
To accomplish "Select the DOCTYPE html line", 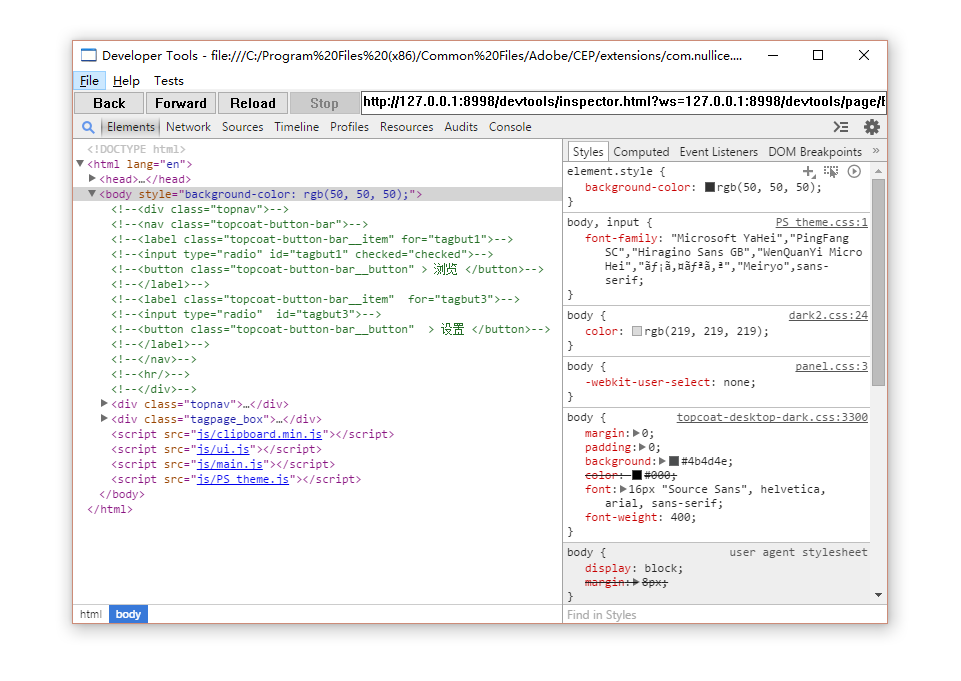I will pos(135,149).
